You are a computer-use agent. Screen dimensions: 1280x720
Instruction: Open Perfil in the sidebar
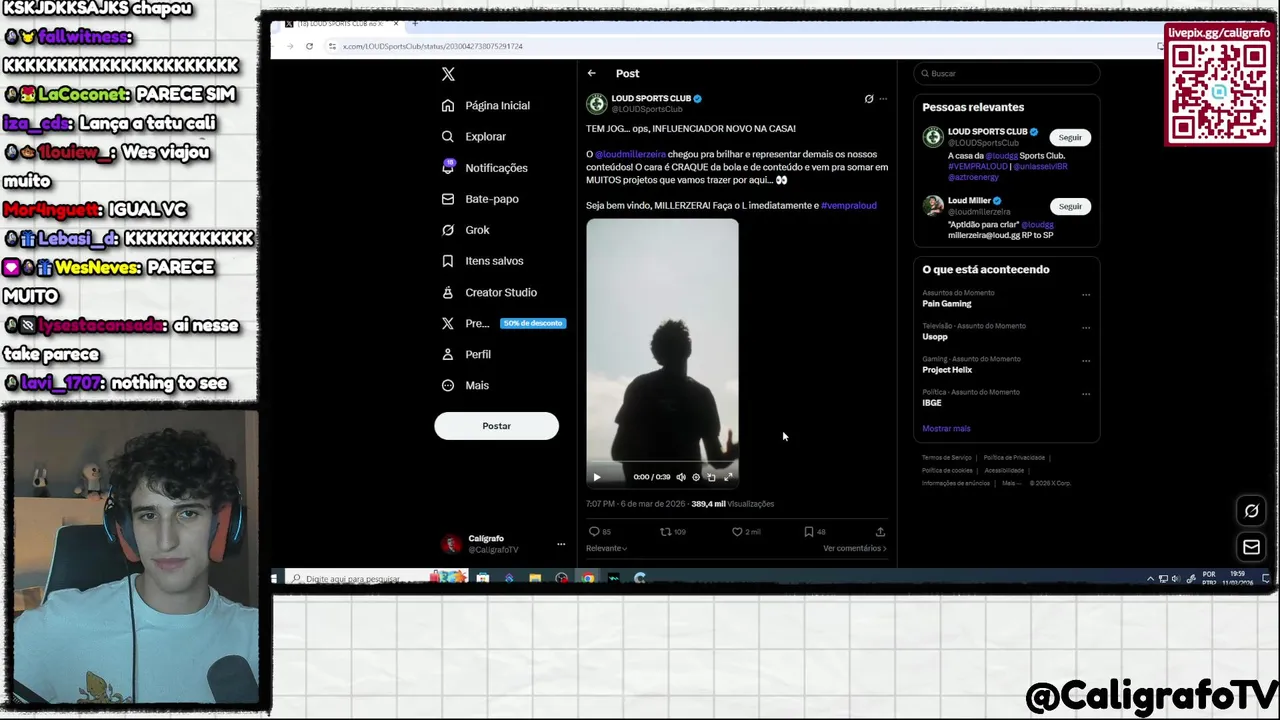[x=466, y=354]
